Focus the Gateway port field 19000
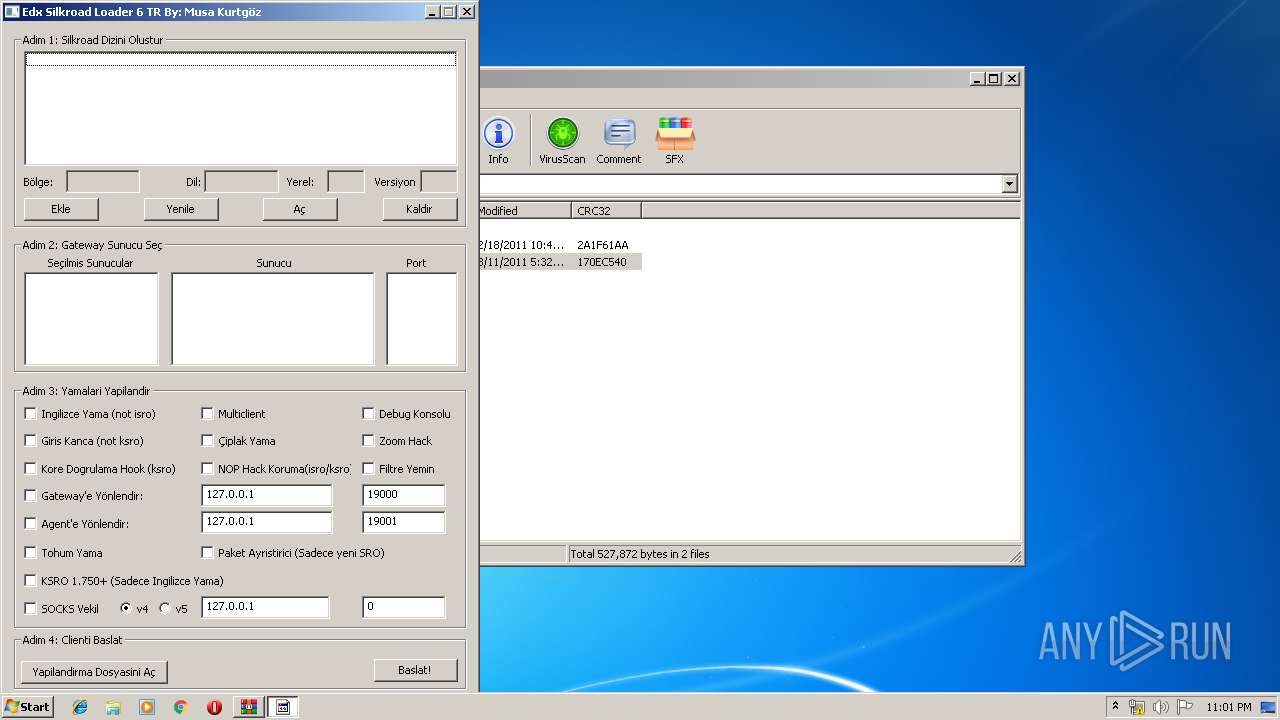Screen dimensions: 1280x720 point(403,495)
